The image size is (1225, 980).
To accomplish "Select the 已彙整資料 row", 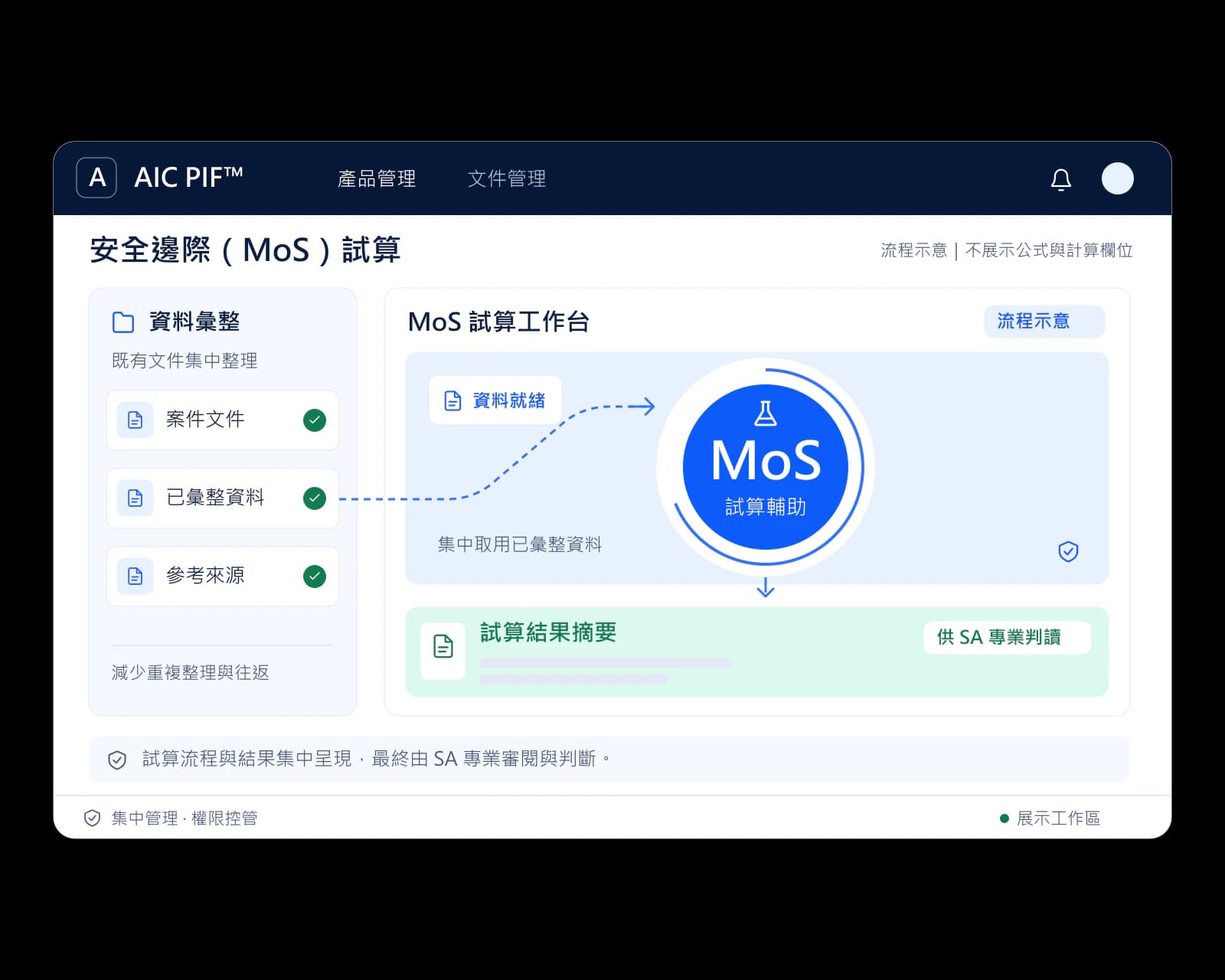I will point(223,498).
